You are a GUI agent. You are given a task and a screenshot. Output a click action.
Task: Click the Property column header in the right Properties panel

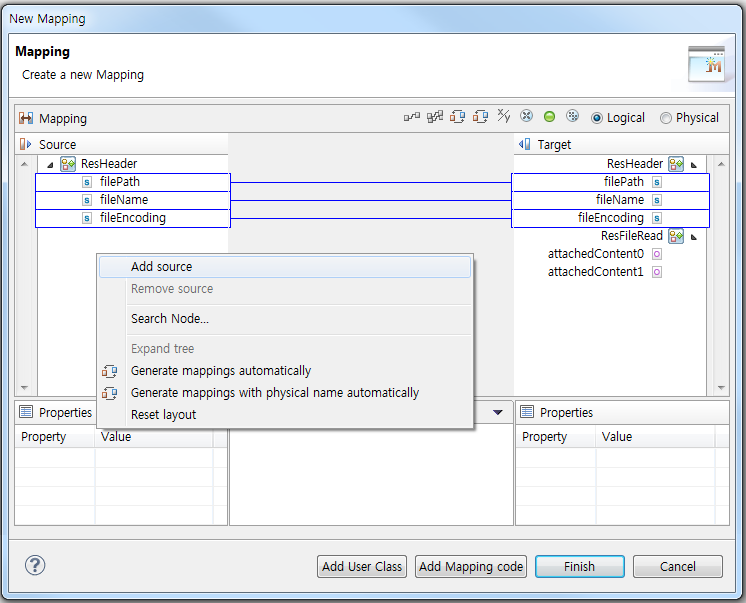(556, 436)
